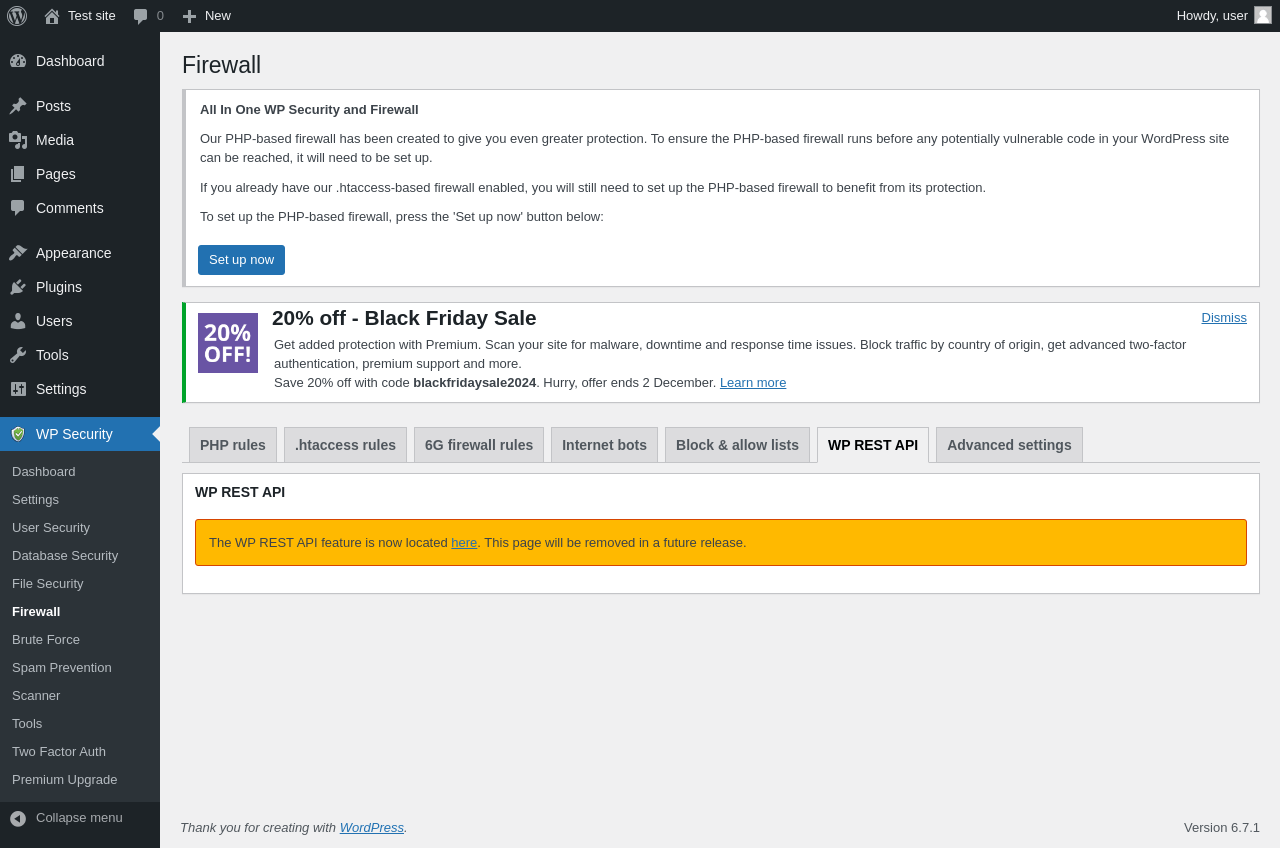The image size is (1280, 848).
Task: Click the comments bubble icon in admin bar
Action: coord(141,16)
